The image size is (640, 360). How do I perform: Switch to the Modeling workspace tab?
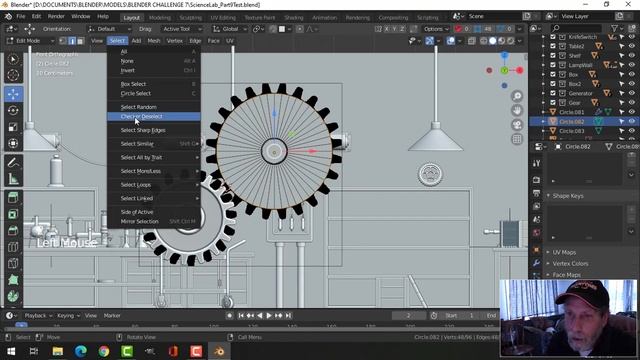160,18
